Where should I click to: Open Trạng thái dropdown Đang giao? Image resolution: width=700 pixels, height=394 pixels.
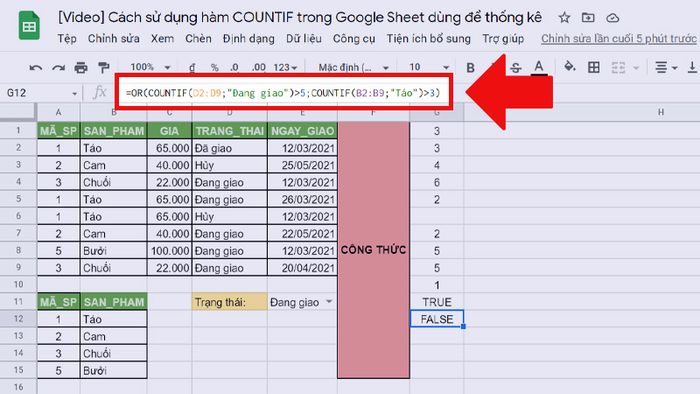coord(329,302)
